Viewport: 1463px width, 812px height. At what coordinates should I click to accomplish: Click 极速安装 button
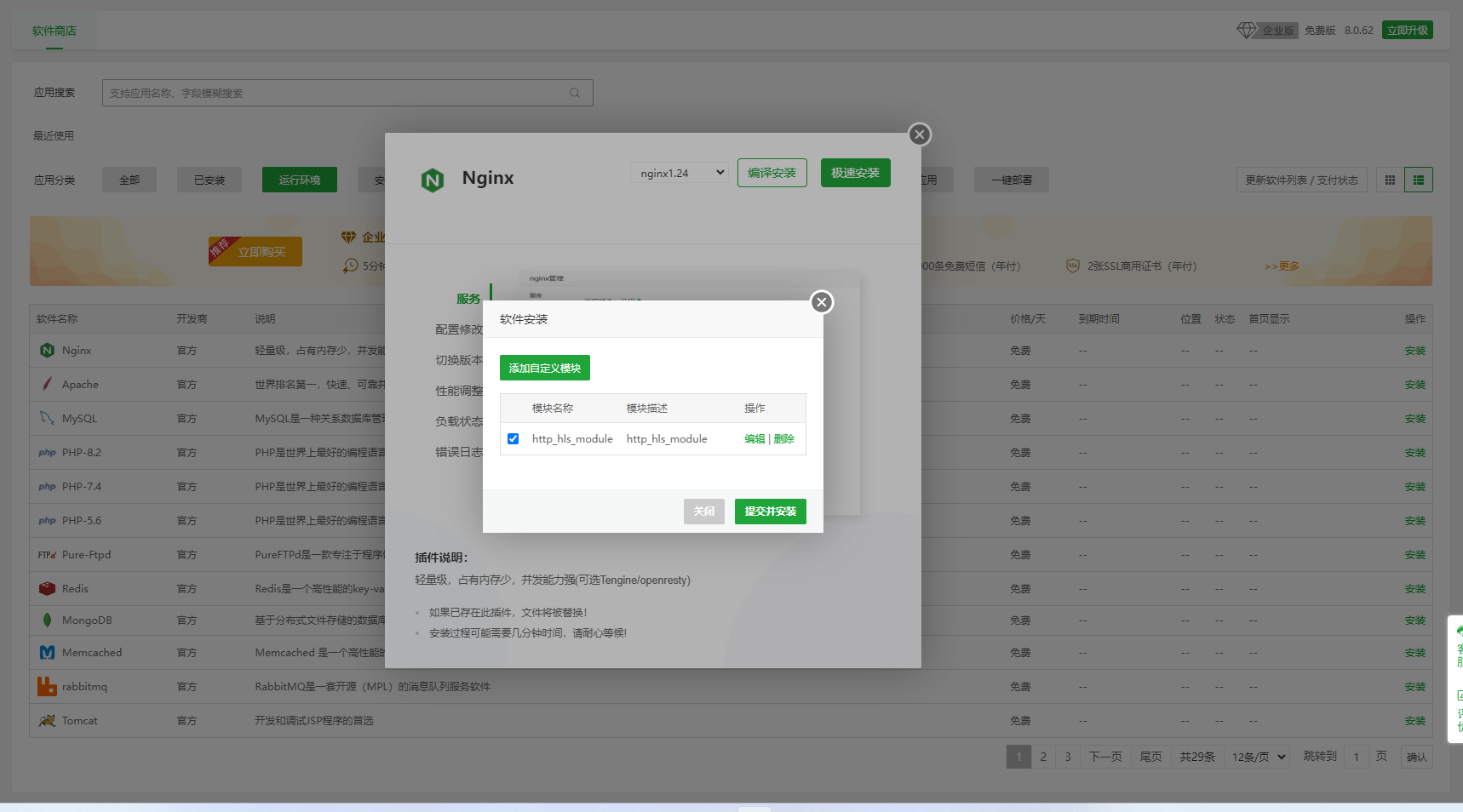click(x=856, y=173)
